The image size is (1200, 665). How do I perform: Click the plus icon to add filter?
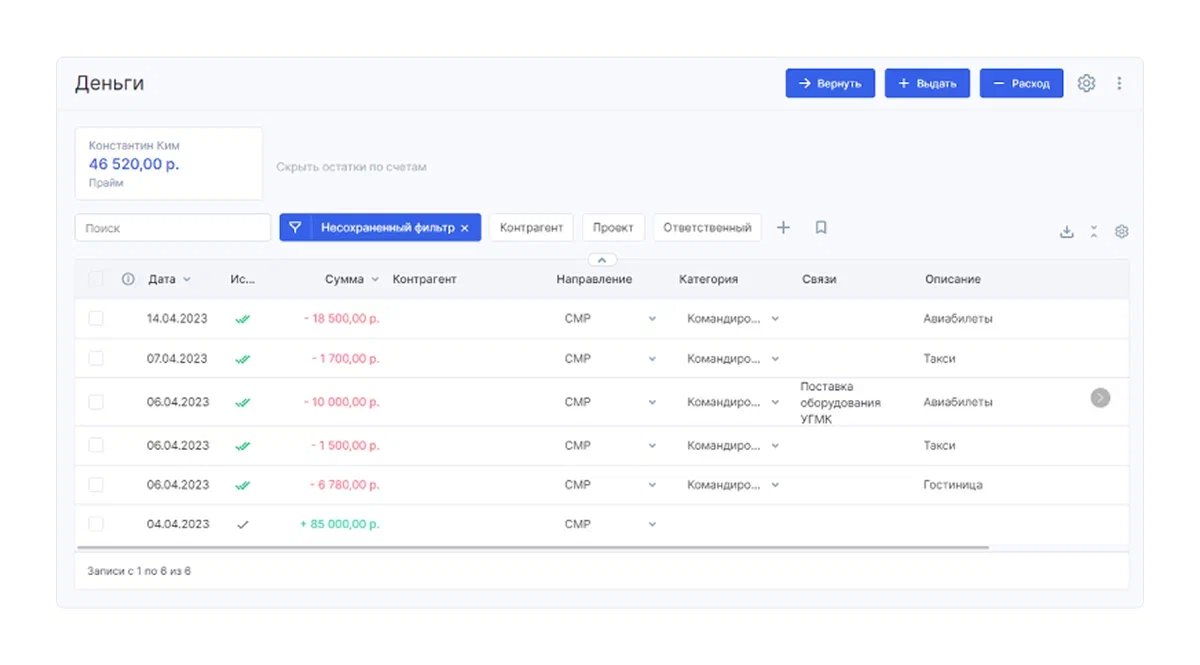coord(783,228)
